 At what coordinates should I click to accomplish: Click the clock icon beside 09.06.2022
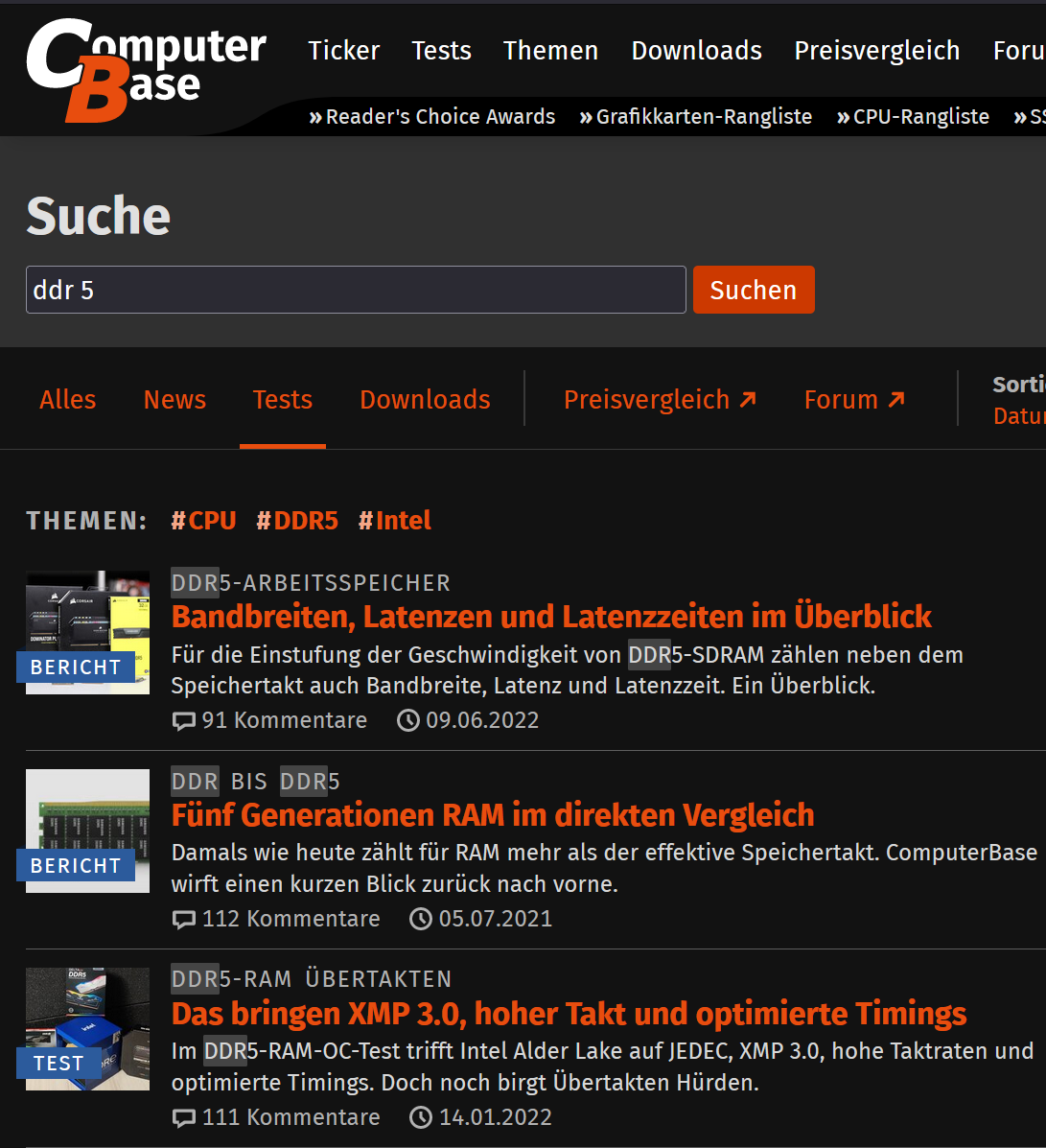pyautogui.click(x=407, y=720)
